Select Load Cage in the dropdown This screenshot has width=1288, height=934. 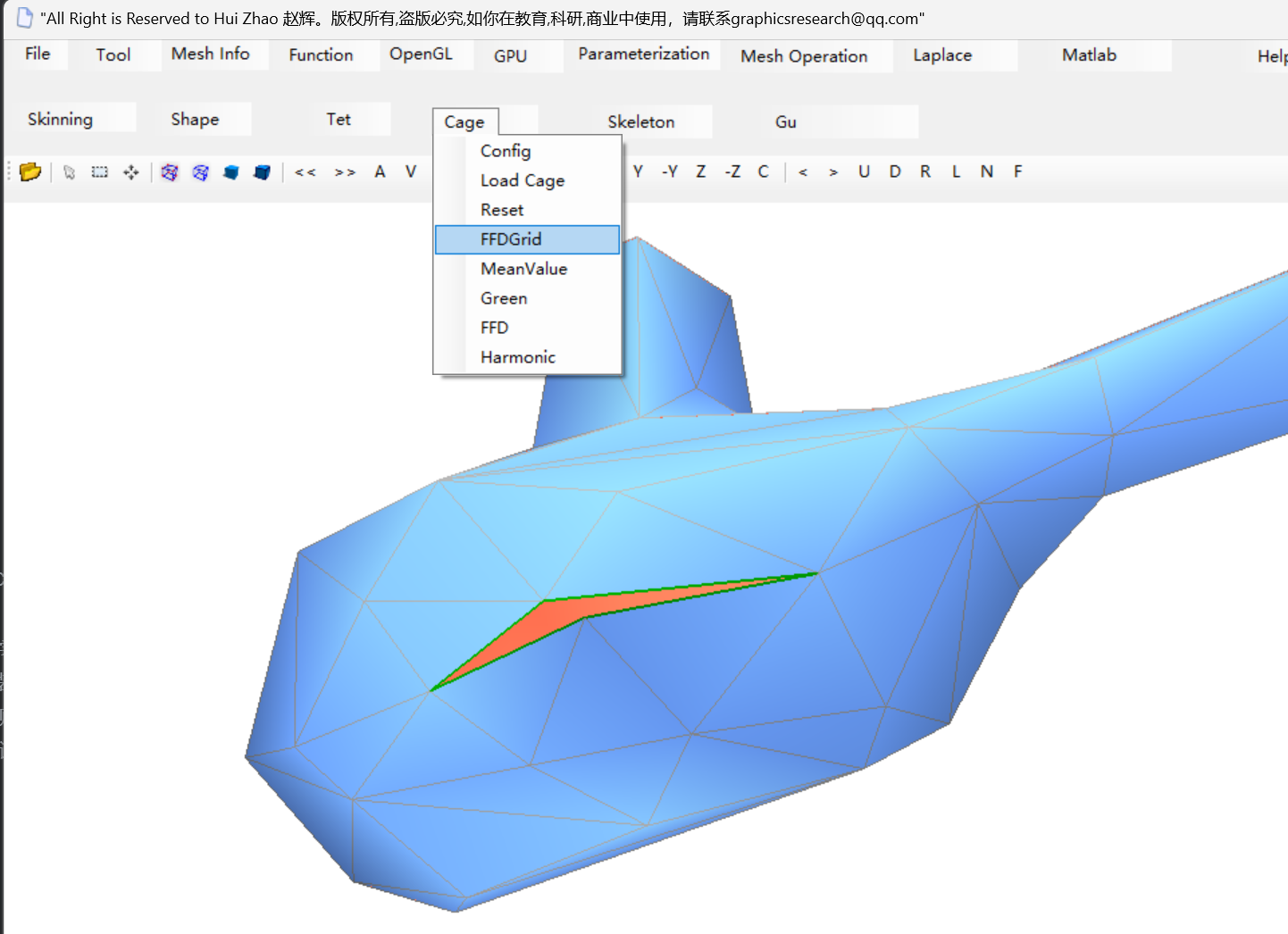527,180
